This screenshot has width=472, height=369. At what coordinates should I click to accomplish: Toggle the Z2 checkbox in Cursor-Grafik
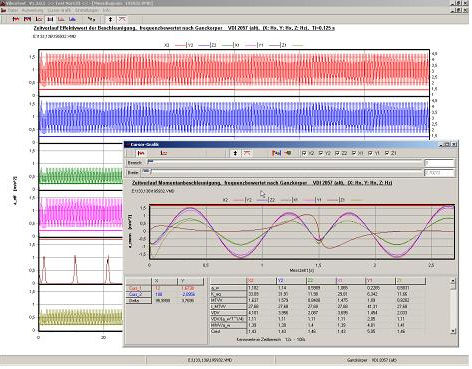point(337,153)
